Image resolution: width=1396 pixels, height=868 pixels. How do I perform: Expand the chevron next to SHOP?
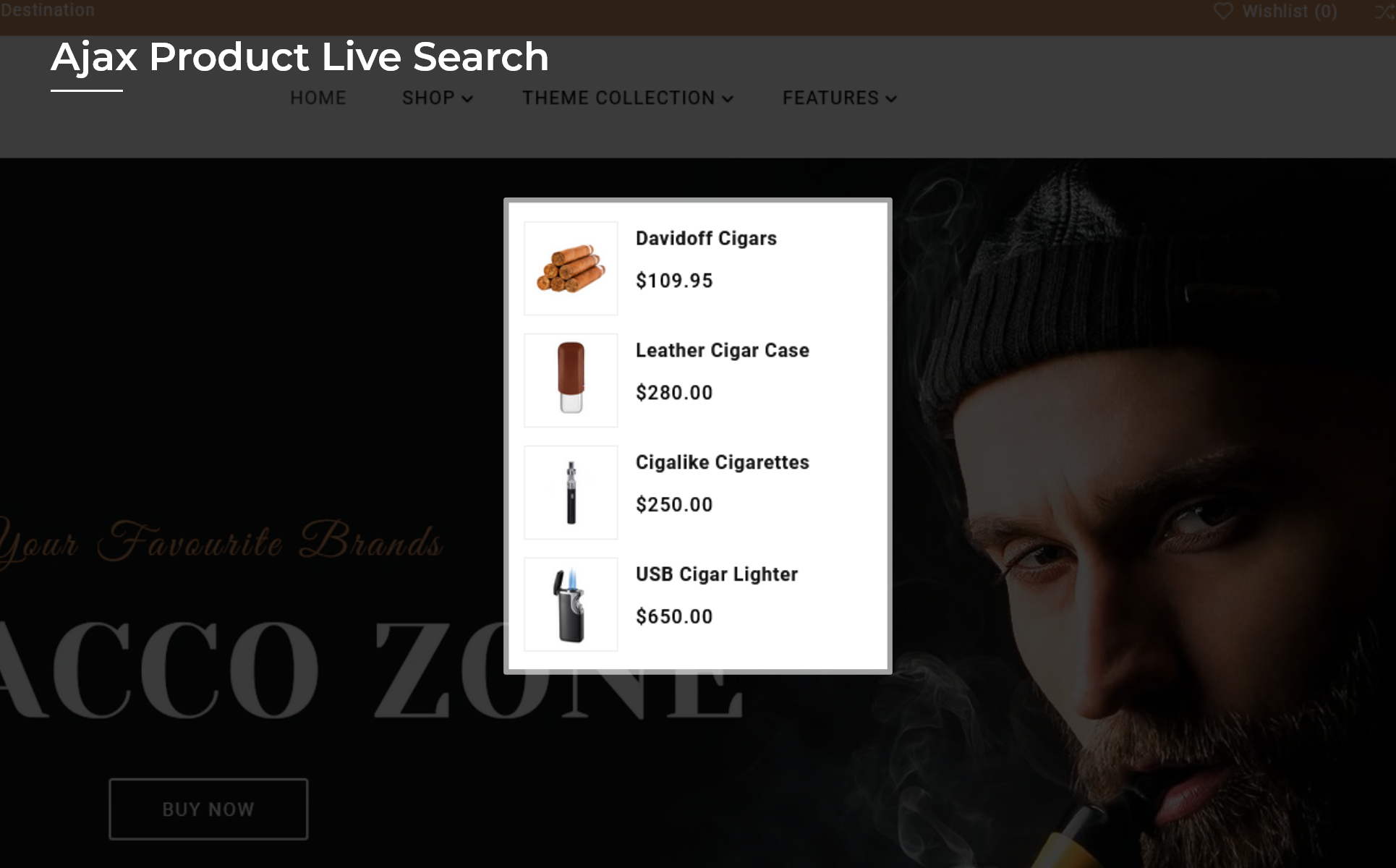point(467,99)
